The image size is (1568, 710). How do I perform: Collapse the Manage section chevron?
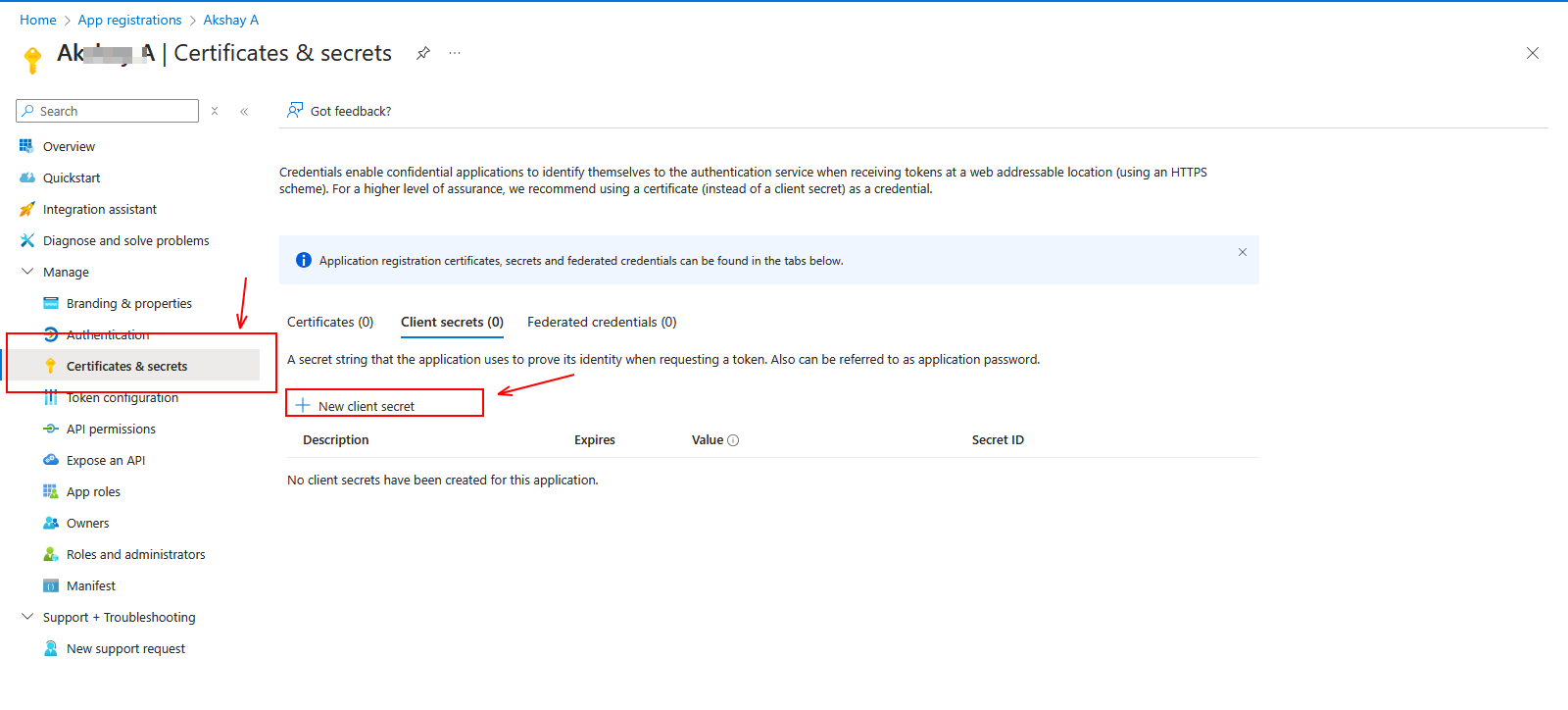pos(27,272)
